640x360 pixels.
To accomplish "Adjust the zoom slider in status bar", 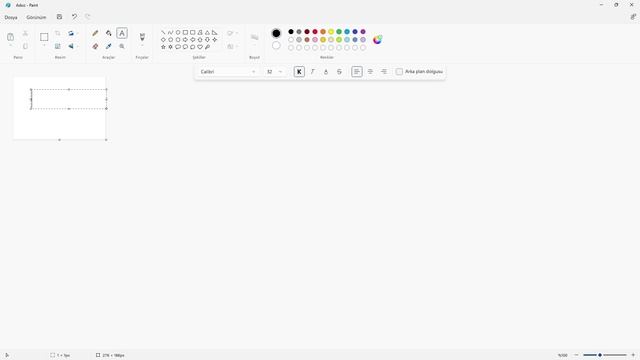I will 604,355.
